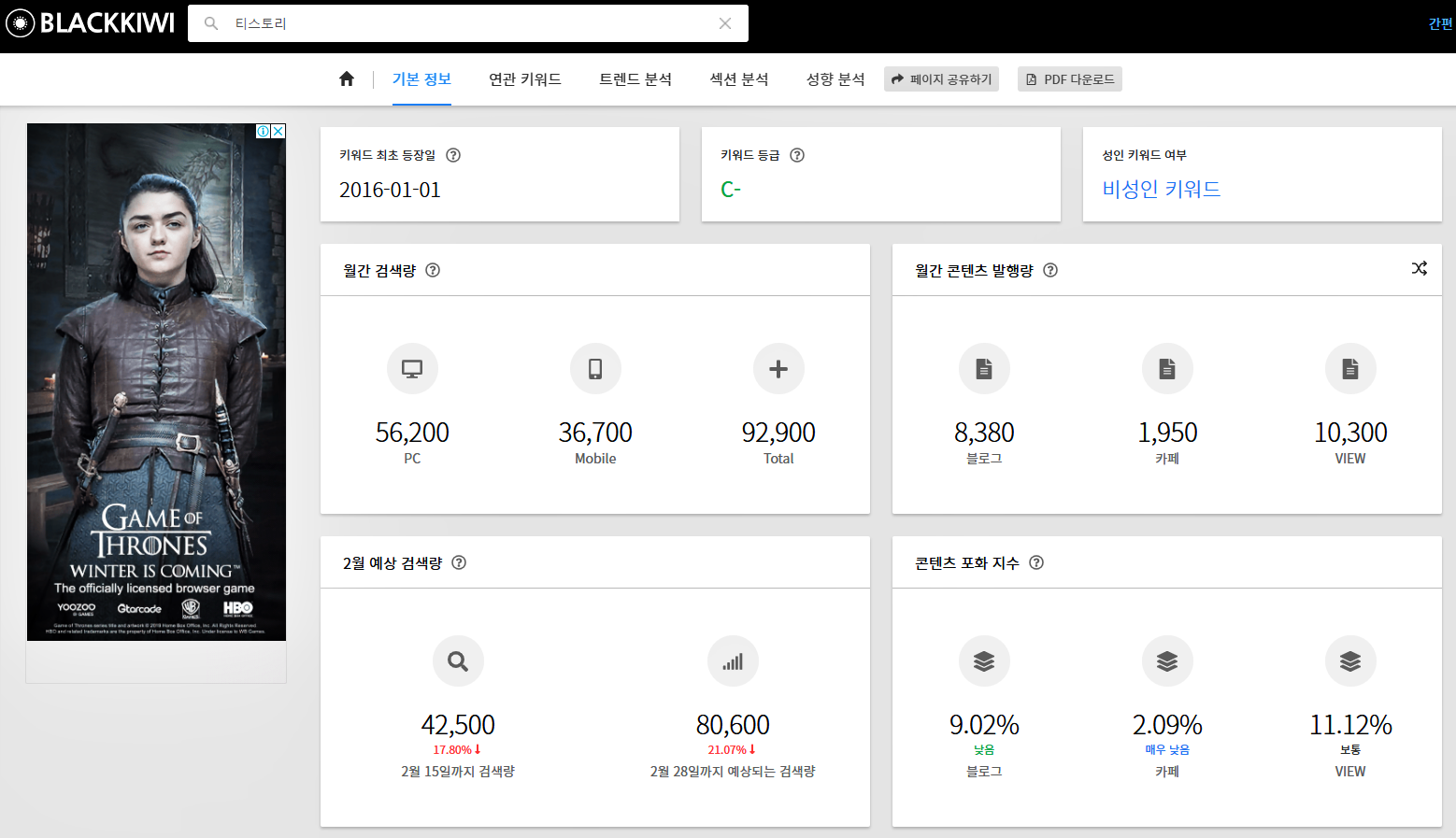
Task: Click the date 2016-01-01
Action: [390, 190]
